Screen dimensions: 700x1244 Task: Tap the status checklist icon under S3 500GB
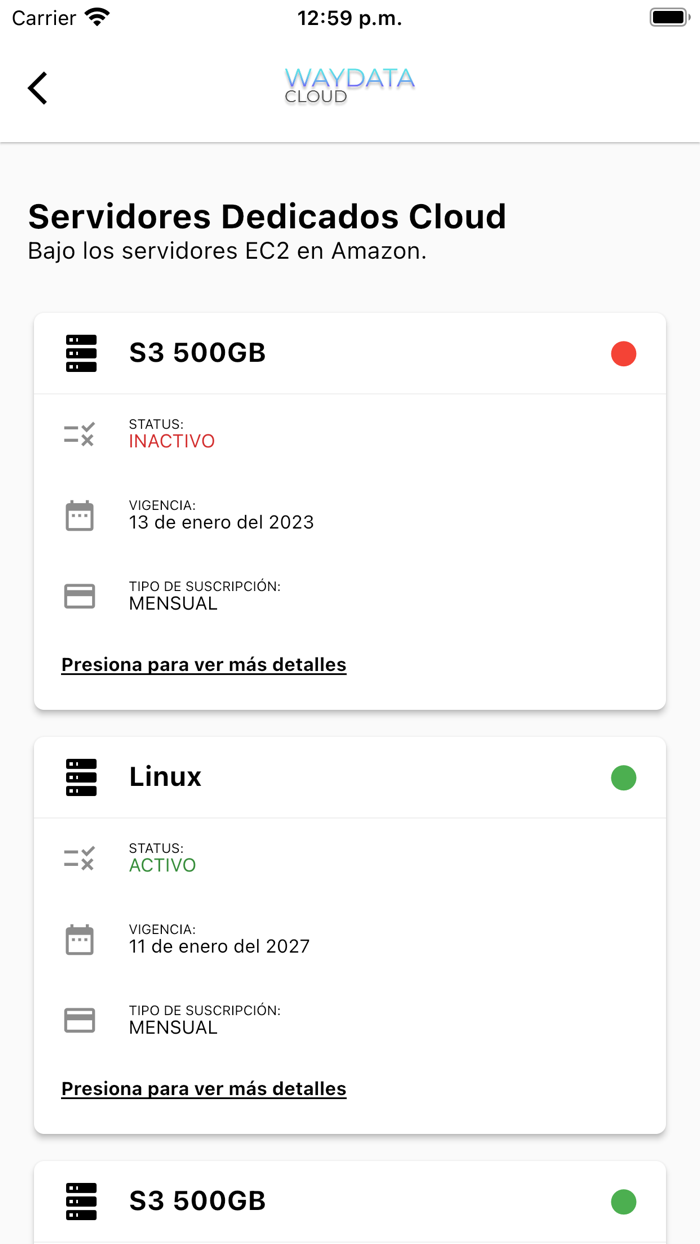click(x=80, y=433)
